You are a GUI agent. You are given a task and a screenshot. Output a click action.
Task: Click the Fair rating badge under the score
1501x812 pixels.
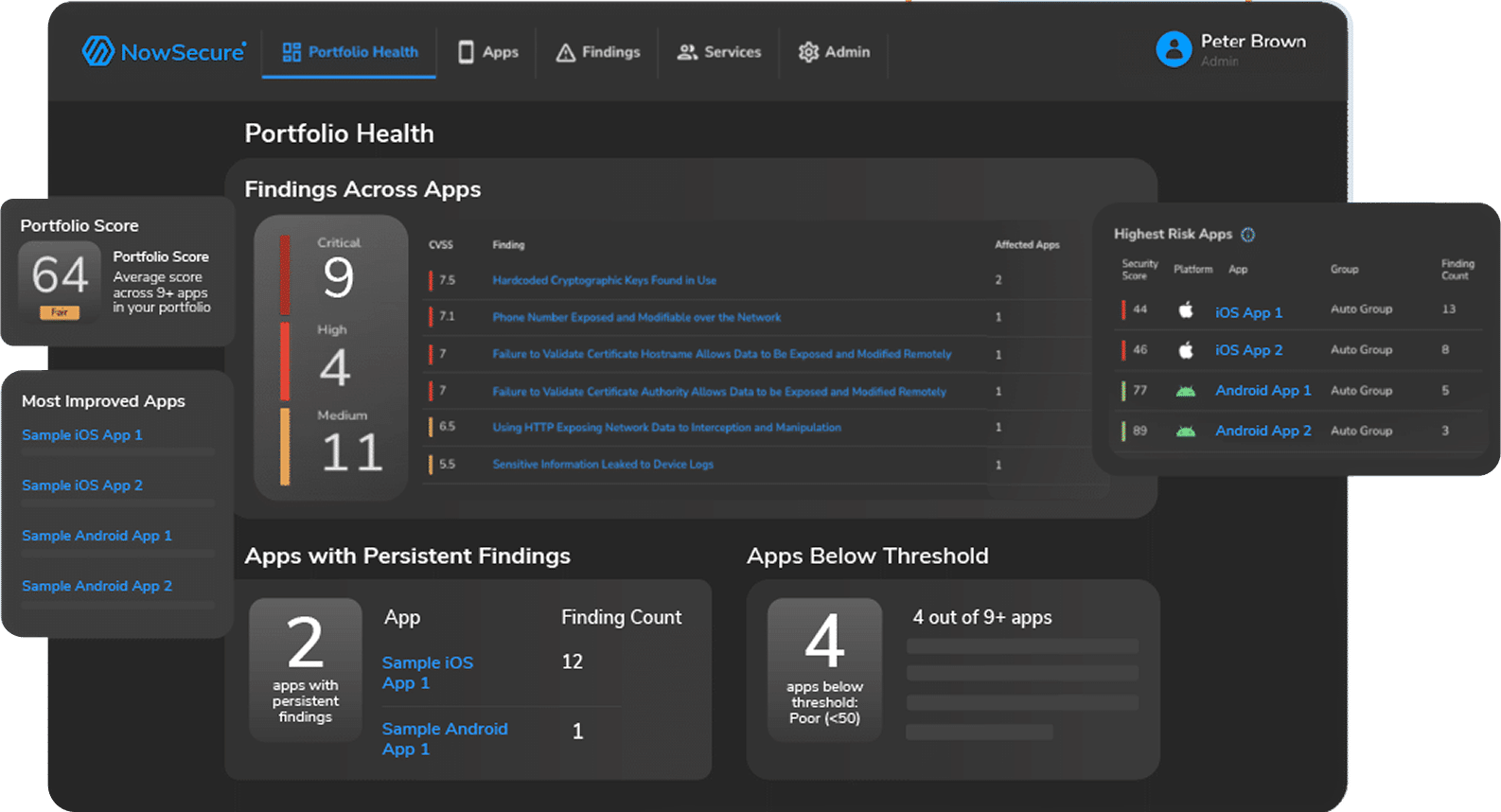click(60, 312)
